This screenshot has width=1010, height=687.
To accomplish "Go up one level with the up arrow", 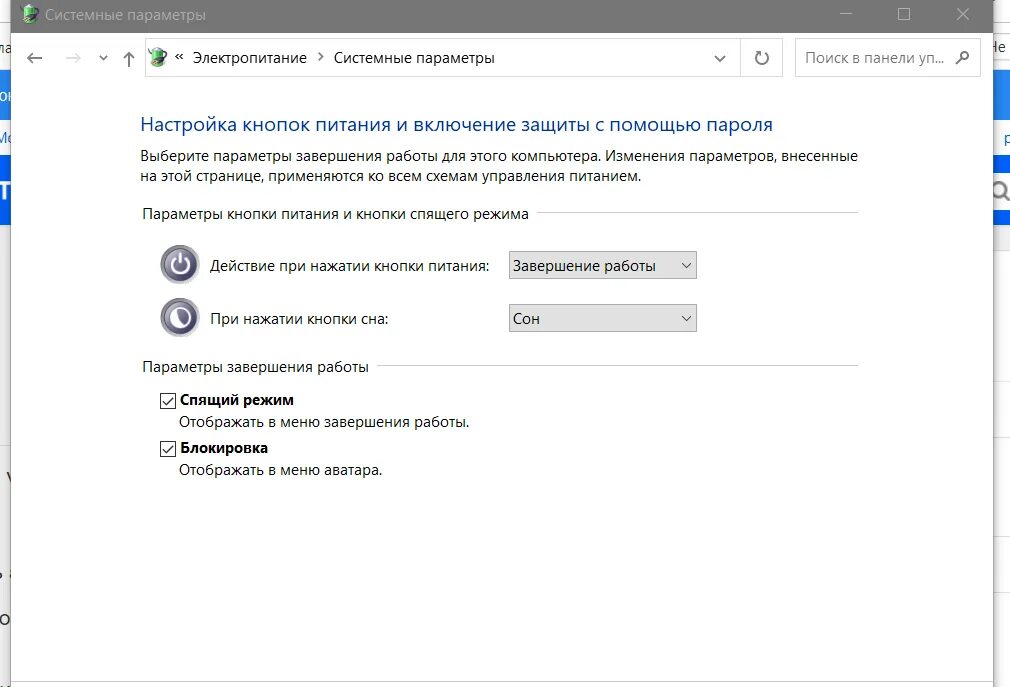I will pyautogui.click(x=128, y=58).
